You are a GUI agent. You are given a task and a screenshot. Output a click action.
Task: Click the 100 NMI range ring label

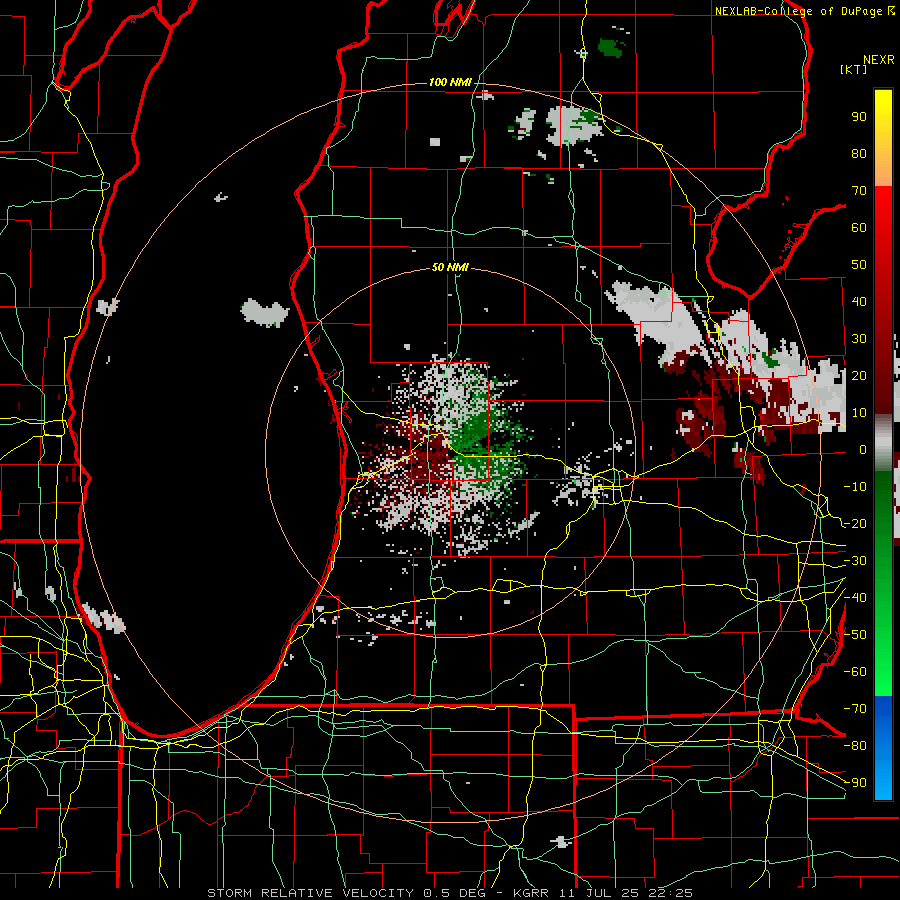pyautogui.click(x=450, y=82)
